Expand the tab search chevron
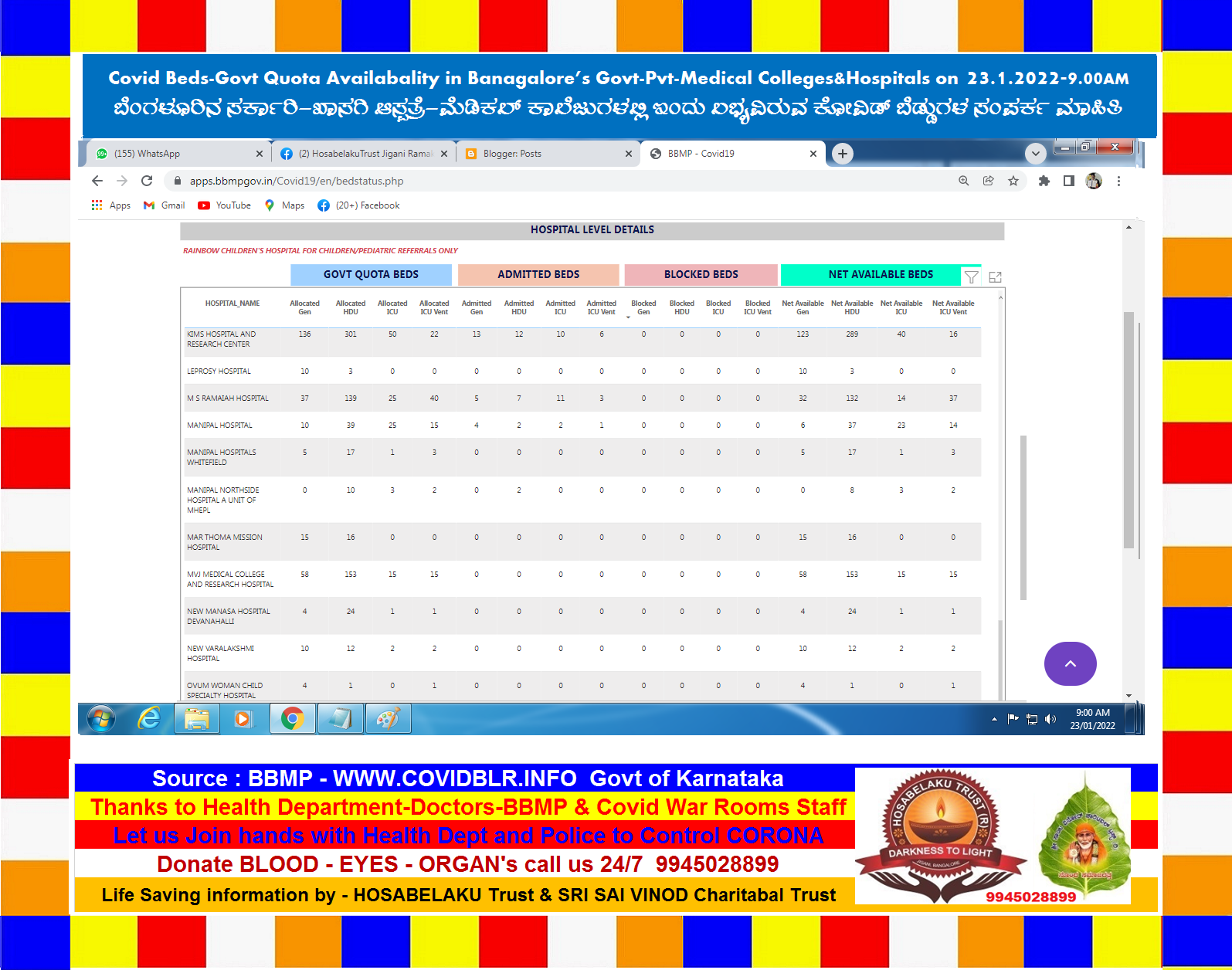1232x970 pixels. coord(1036,154)
